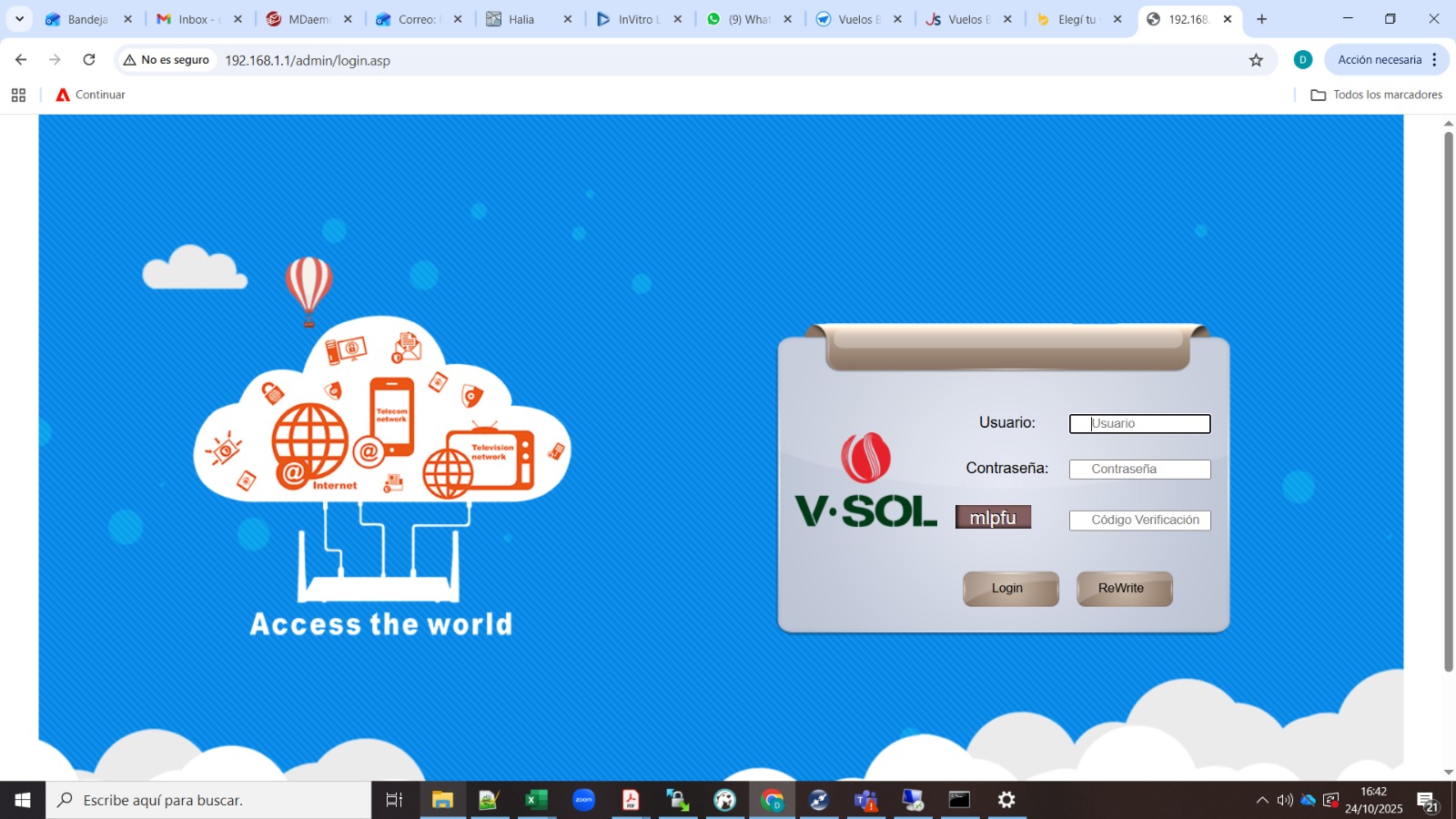Click the captcha image showing mlpfu
Viewport: 1456px width, 819px height.
(993, 518)
